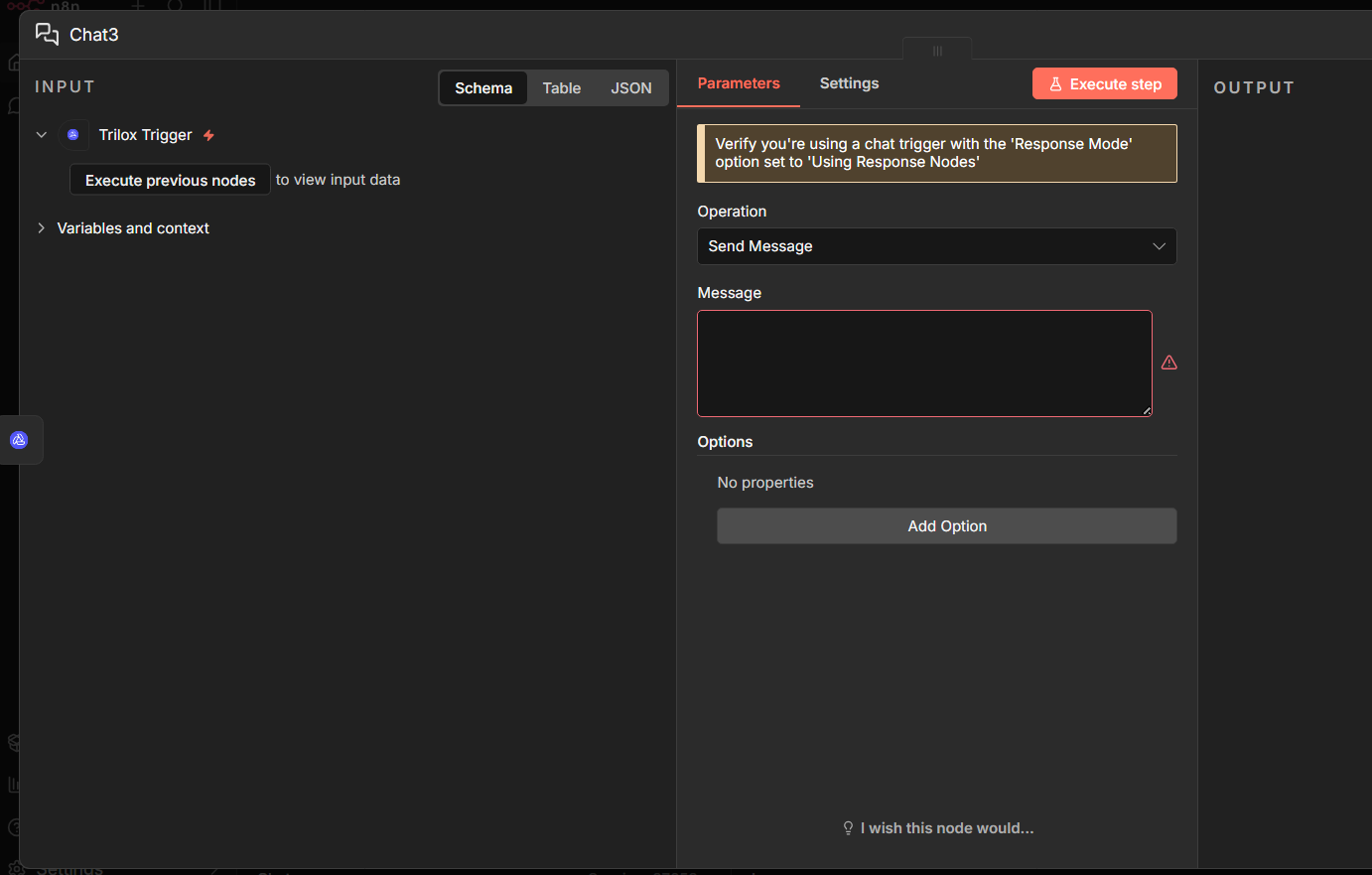Viewport: 1372px width, 875px height.
Task: Click Execute previous nodes
Action: click(170, 180)
